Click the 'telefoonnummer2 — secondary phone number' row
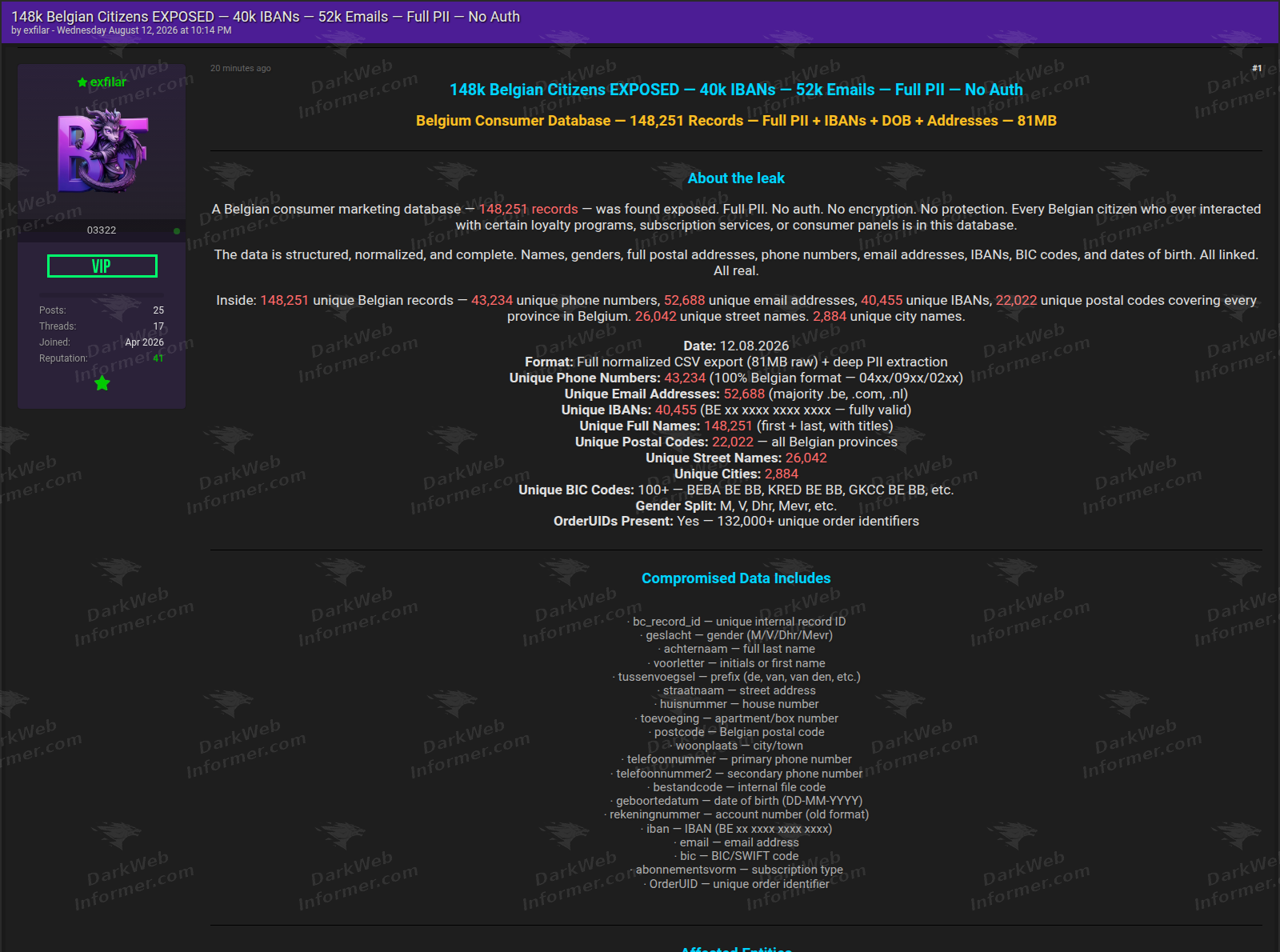Viewport: 1280px width, 952px height. (x=736, y=774)
